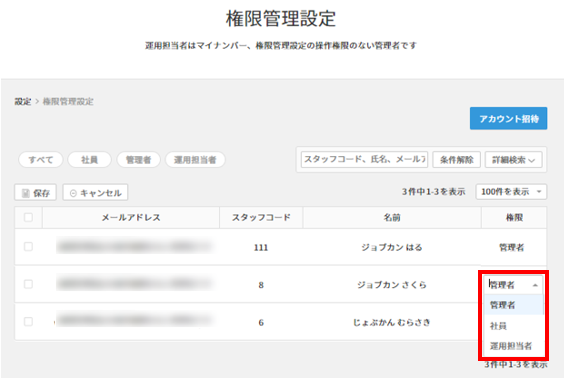Select the 管理者 filter tab
565x379 pixels.
pos(138,160)
